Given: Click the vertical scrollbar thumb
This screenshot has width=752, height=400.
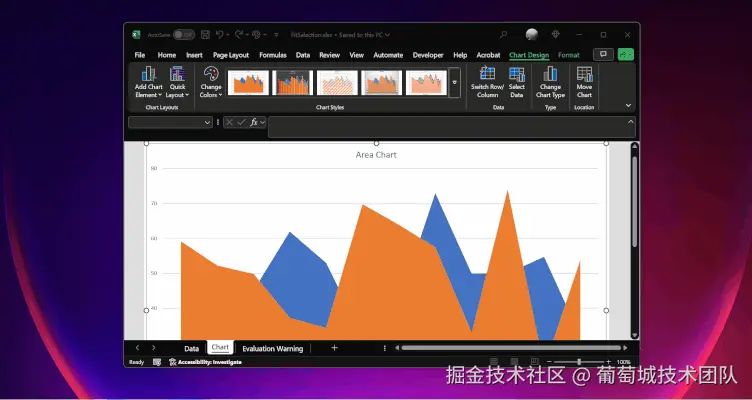Looking at the screenshot, I should (634, 201).
